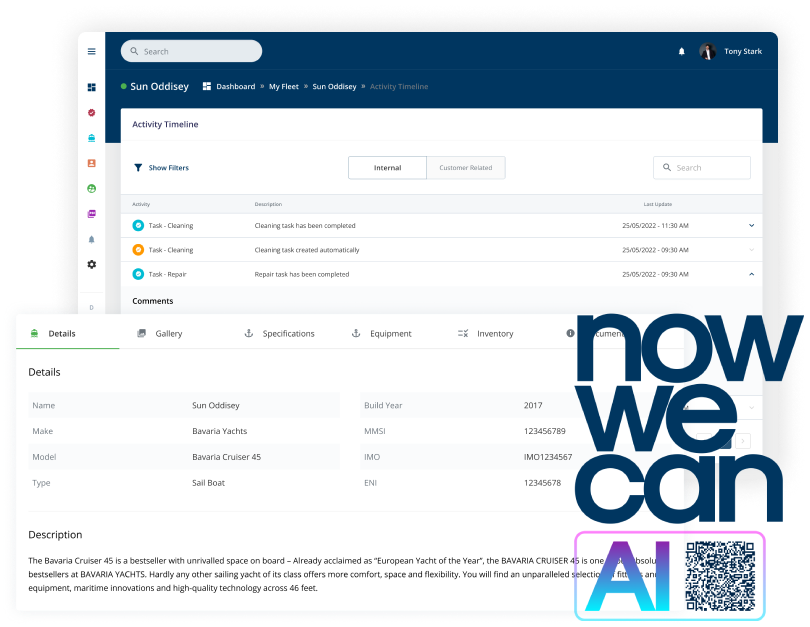This screenshot has width=810, height=627.
Task: Open the teal ship fleet sidebar icon
Action: click(91, 138)
